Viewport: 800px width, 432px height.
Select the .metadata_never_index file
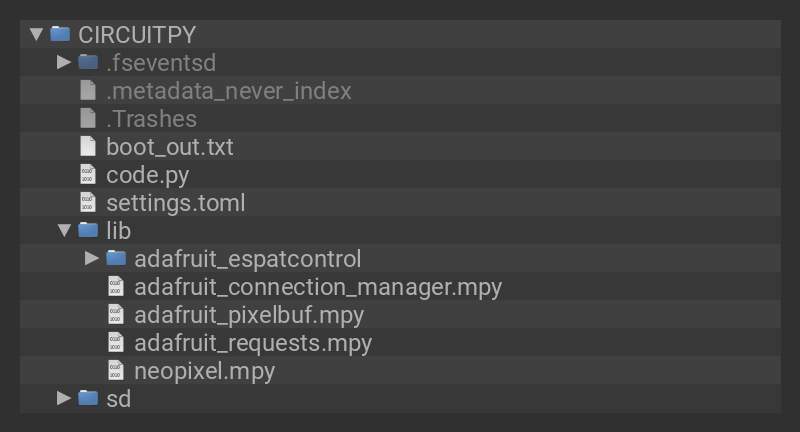pos(229,91)
